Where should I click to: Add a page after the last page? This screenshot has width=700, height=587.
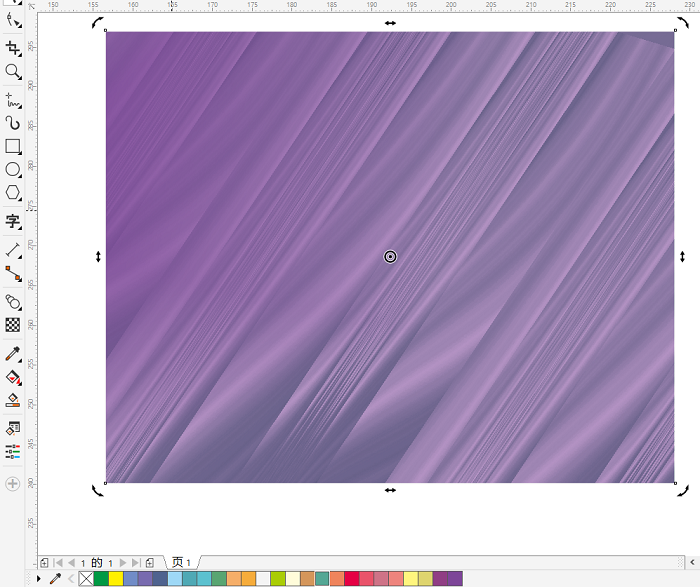coord(150,563)
